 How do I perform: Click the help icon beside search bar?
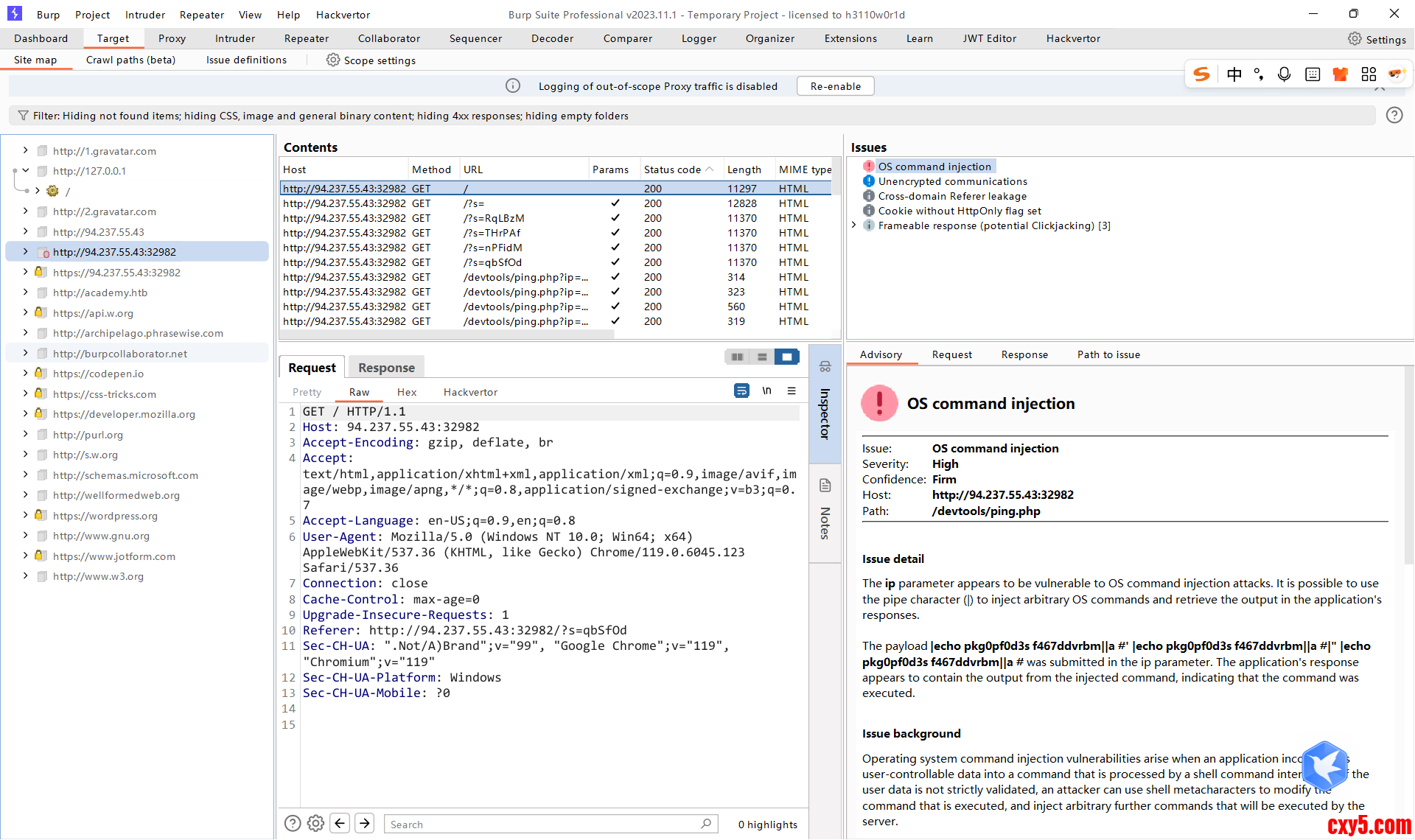[x=293, y=824]
